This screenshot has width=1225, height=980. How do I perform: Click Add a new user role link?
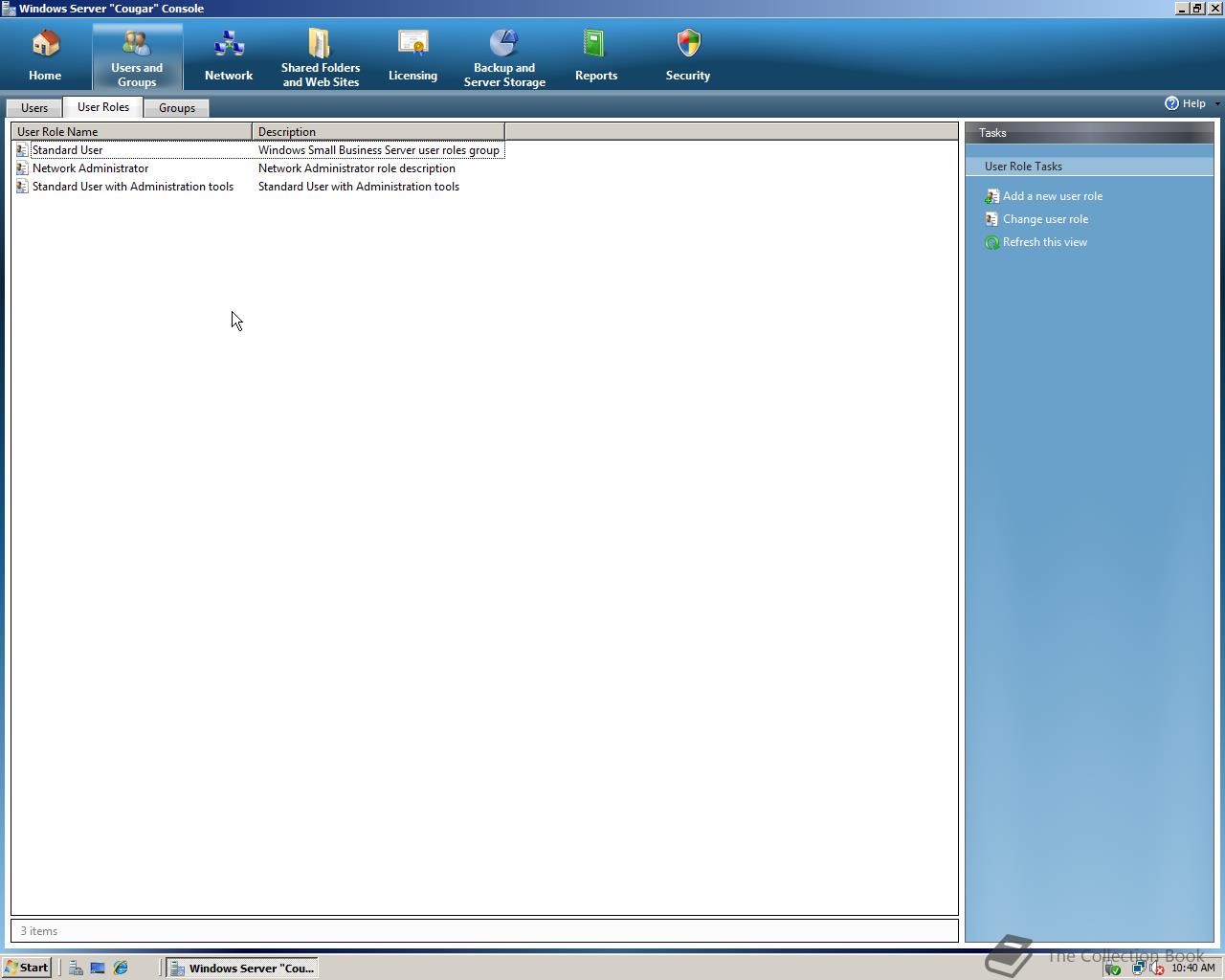(1053, 196)
